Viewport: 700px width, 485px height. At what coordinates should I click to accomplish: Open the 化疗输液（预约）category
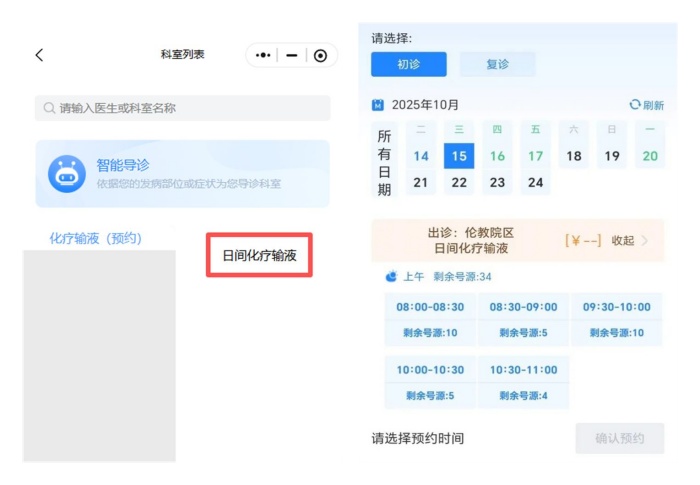(96, 238)
